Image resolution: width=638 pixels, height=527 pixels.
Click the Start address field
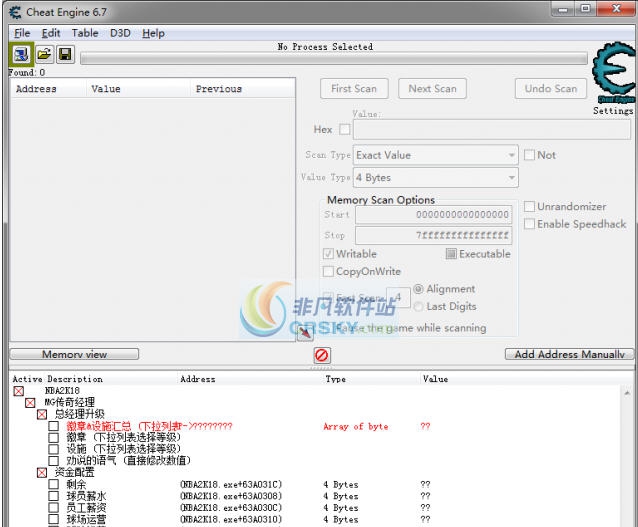pos(434,214)
